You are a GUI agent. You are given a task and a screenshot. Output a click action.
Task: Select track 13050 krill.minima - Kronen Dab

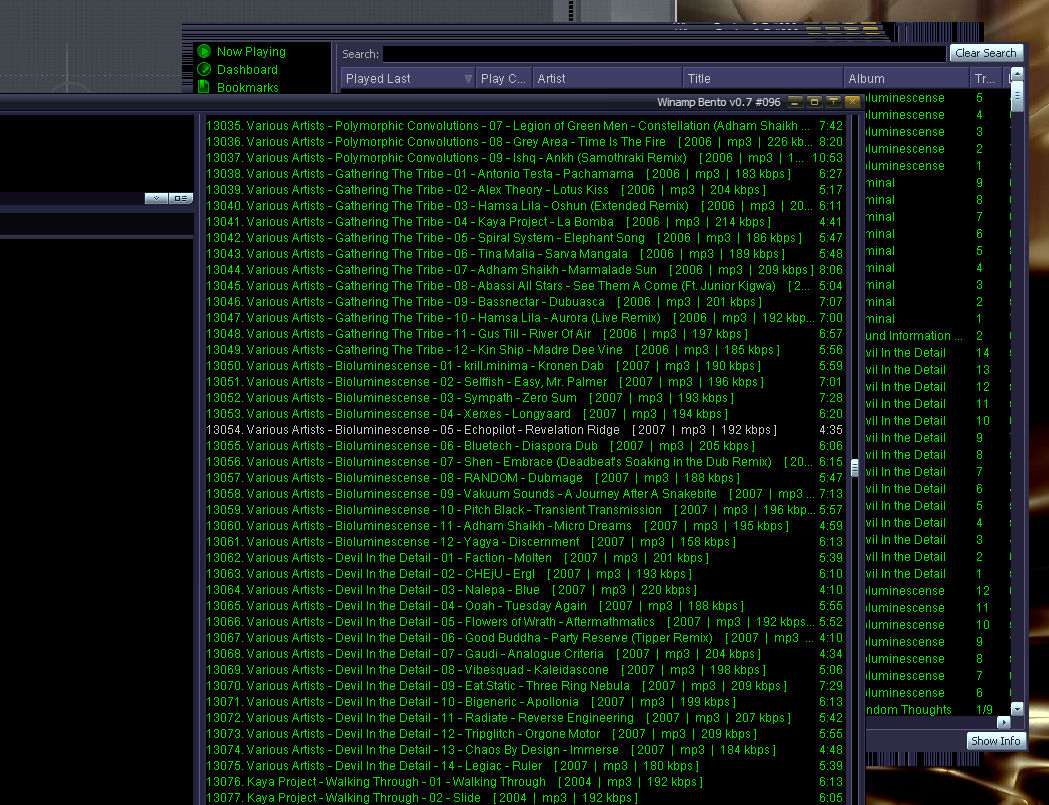[x=524, y=366]
